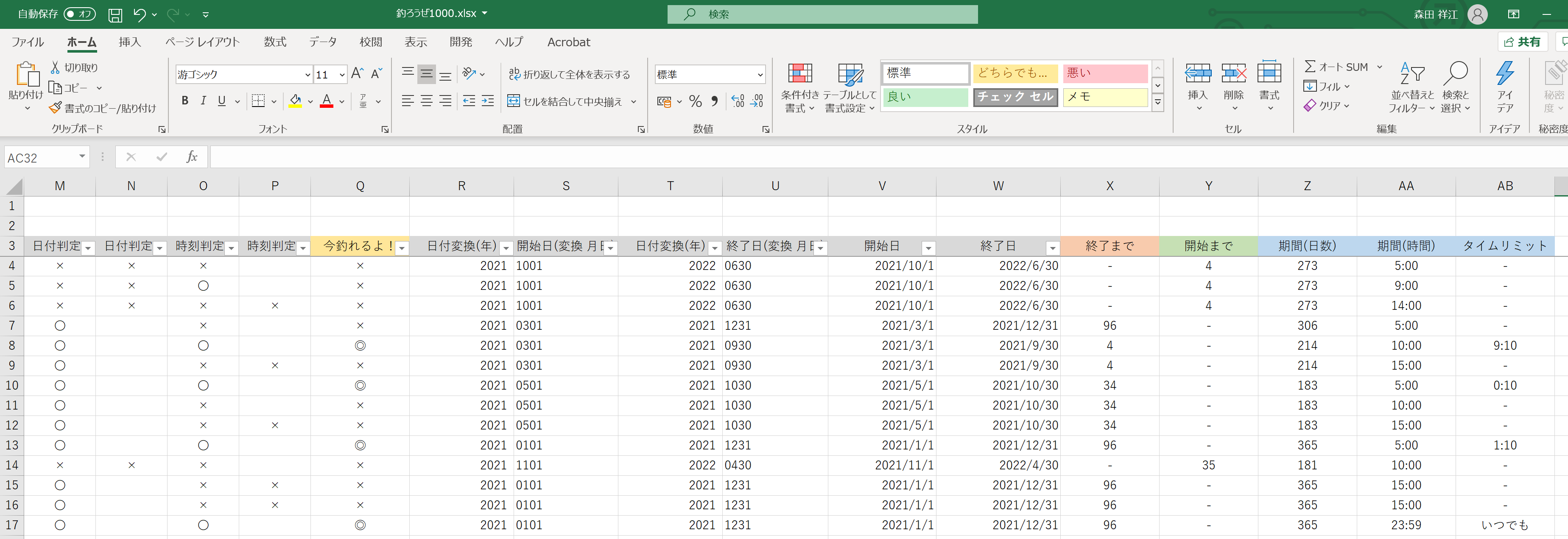Toggle middle vertical alignment button
Image resolution: width=1568 pixels, height=539 pixels.
[x=427, y=74]
